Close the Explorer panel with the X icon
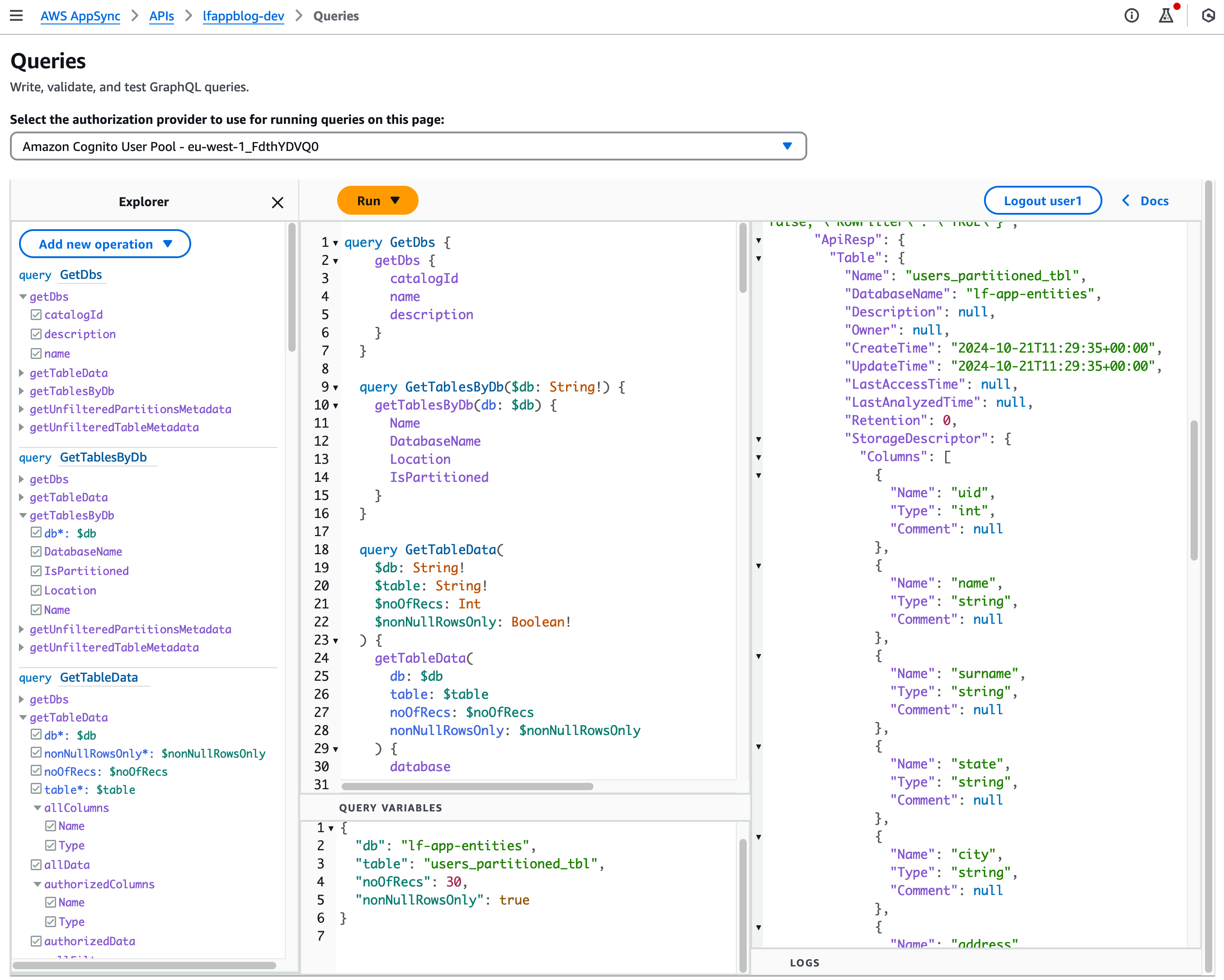This screenshot has width=1224, height=980. coord(278,203)
